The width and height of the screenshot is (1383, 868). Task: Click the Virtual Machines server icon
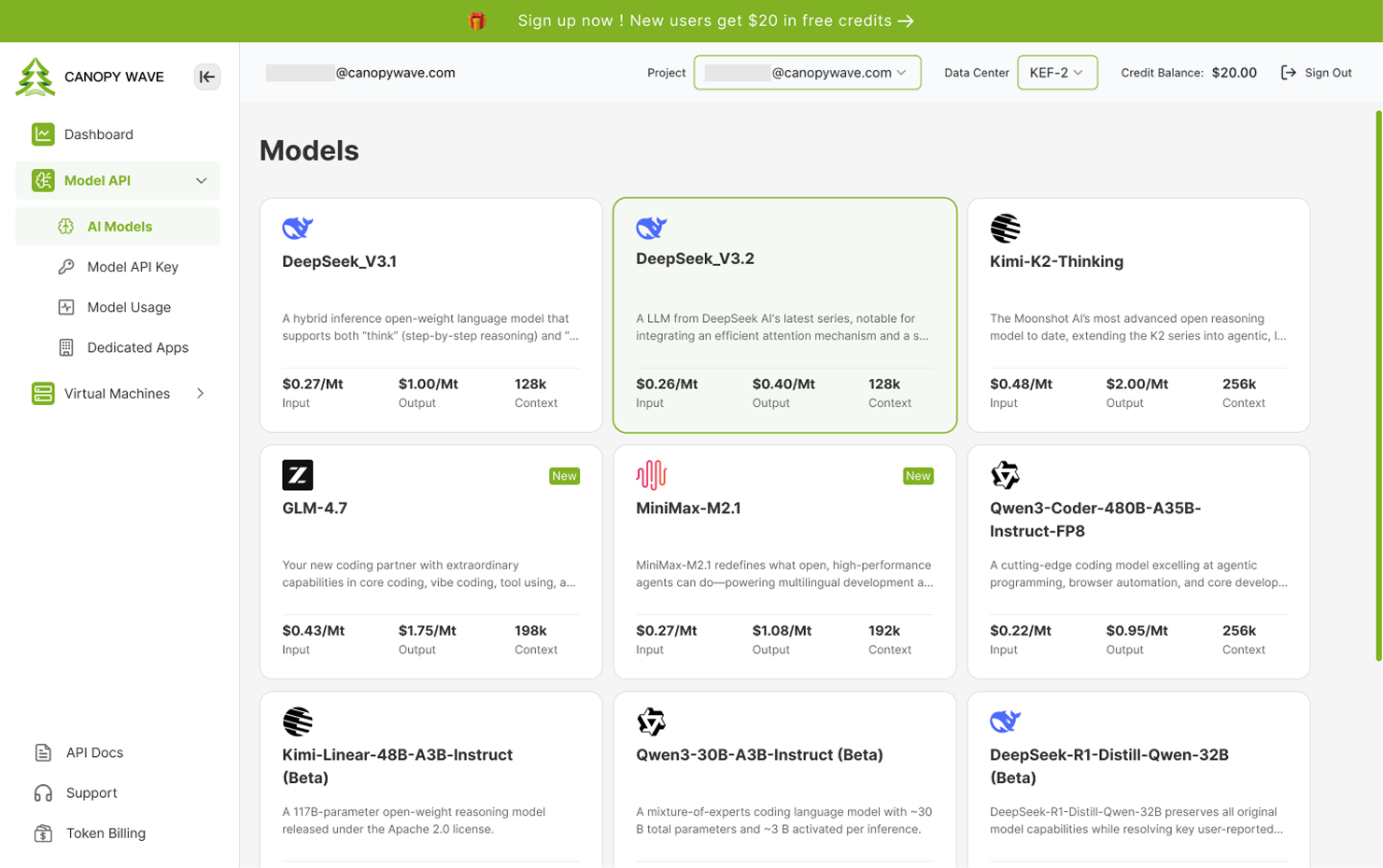[43, 393]
